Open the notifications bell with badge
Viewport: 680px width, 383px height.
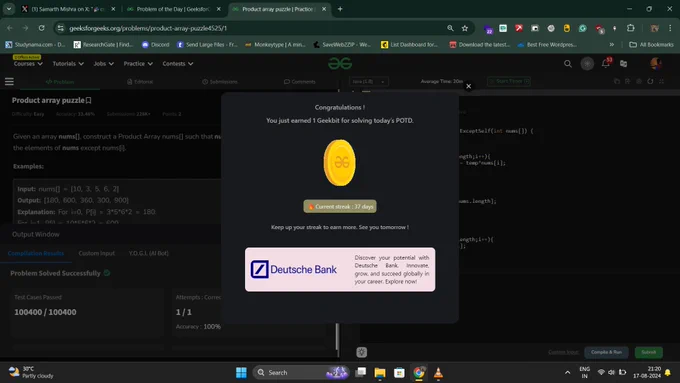pos(606,63)
